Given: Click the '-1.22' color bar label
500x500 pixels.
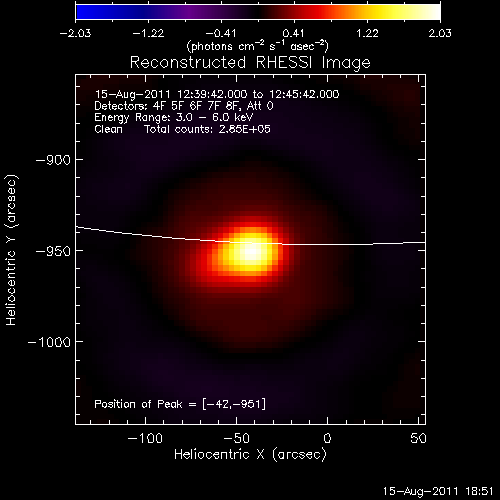Looking at the screenshot, I should pyautogui.click(x=148, y=33).
